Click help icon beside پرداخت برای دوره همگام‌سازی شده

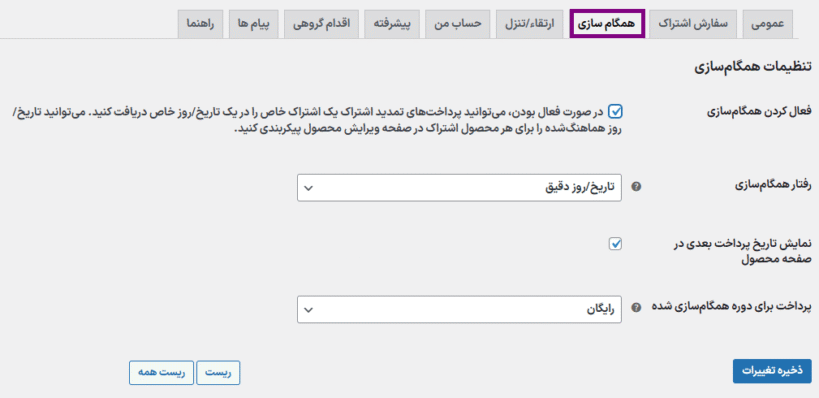pyautogui.click(x=636, y=308)
